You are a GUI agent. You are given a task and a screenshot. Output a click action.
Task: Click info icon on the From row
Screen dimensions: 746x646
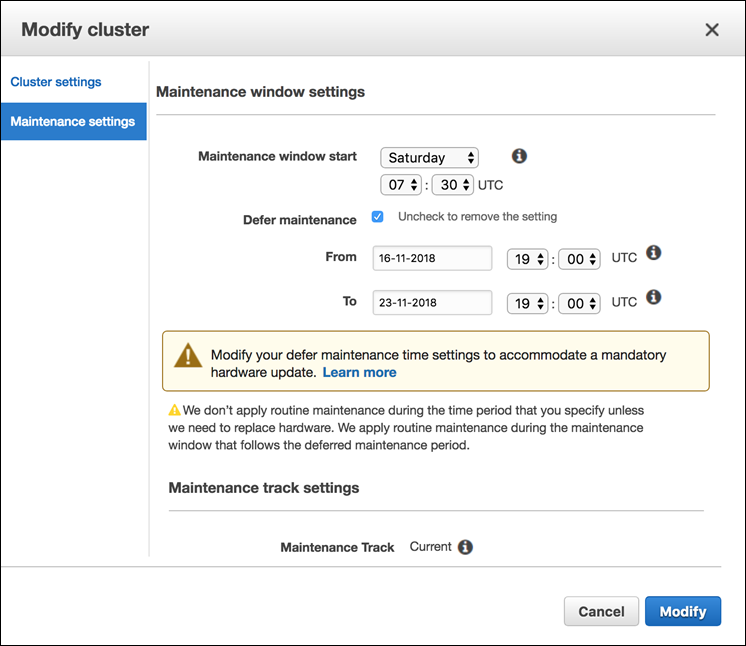[x=653, y=253]
